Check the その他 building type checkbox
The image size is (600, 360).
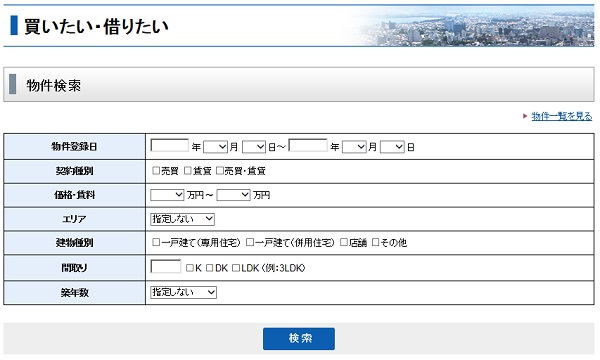[375, 242]
